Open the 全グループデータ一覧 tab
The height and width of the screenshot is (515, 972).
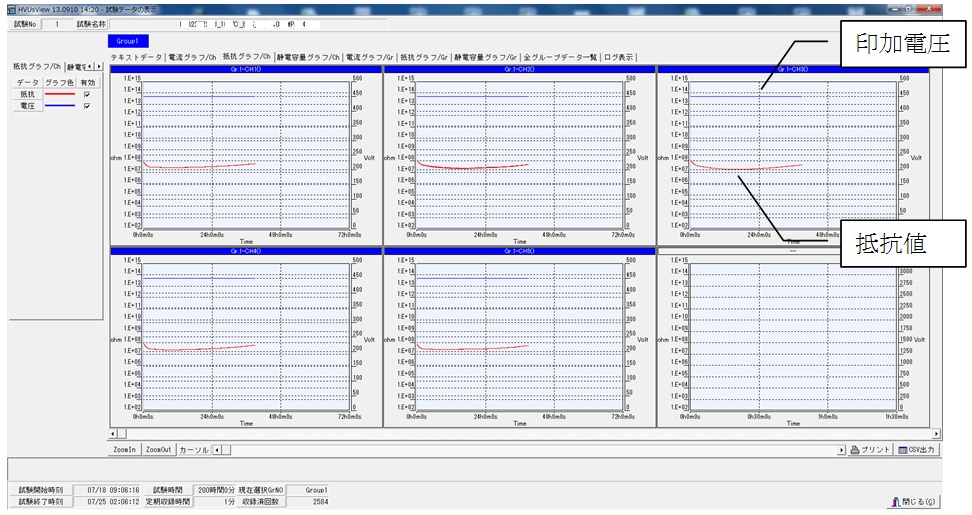click(560, 58)
